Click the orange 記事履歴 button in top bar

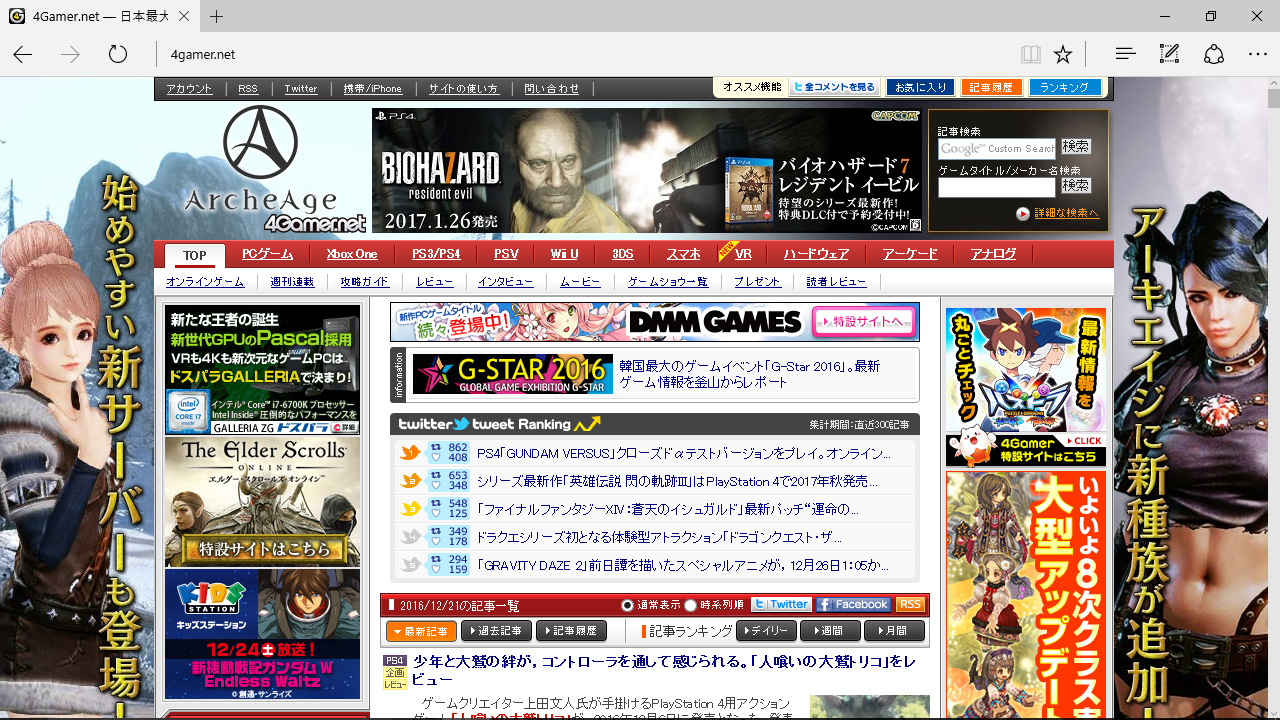991,87
